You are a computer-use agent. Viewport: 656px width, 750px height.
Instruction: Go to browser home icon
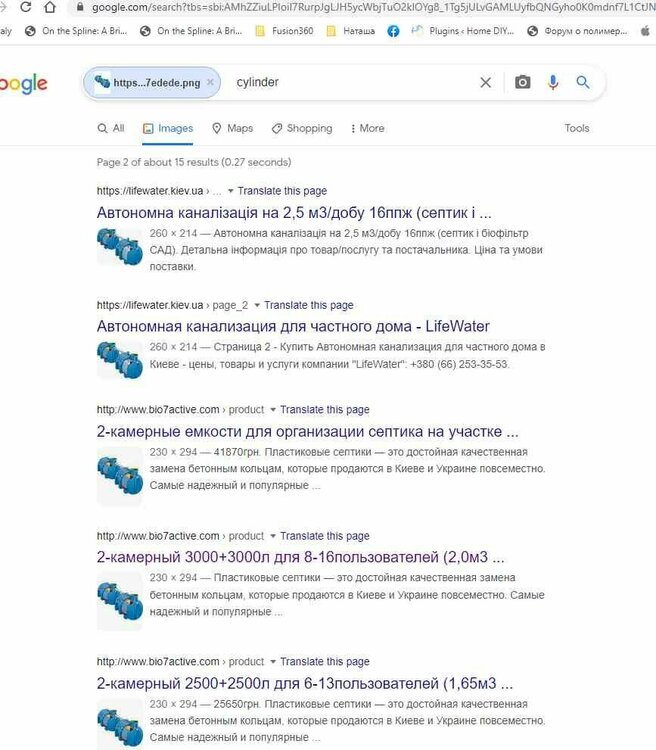pos(50,7)
